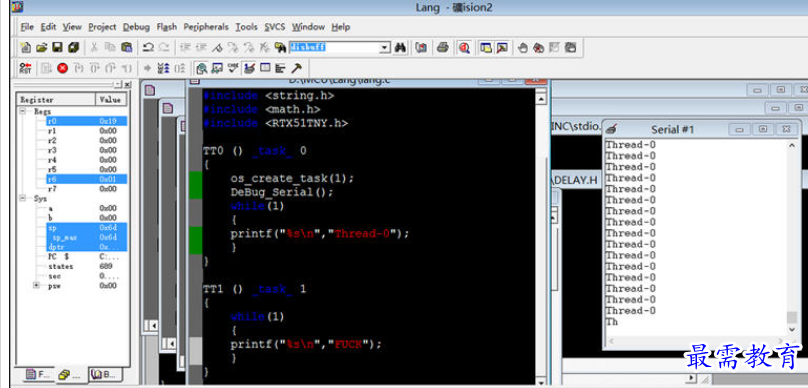
Task: Open the File menu
Action: [x=27, y=27]
